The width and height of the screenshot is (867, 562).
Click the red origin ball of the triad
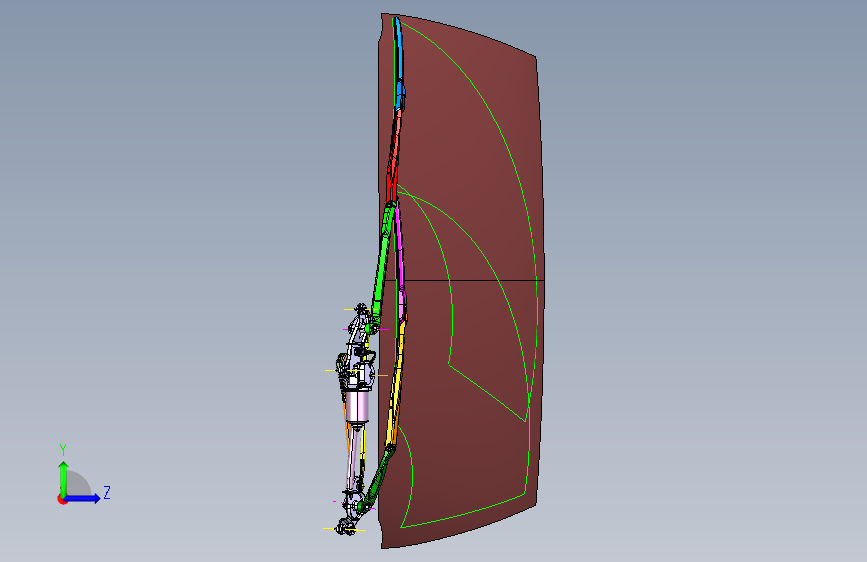tap(62, 499)
